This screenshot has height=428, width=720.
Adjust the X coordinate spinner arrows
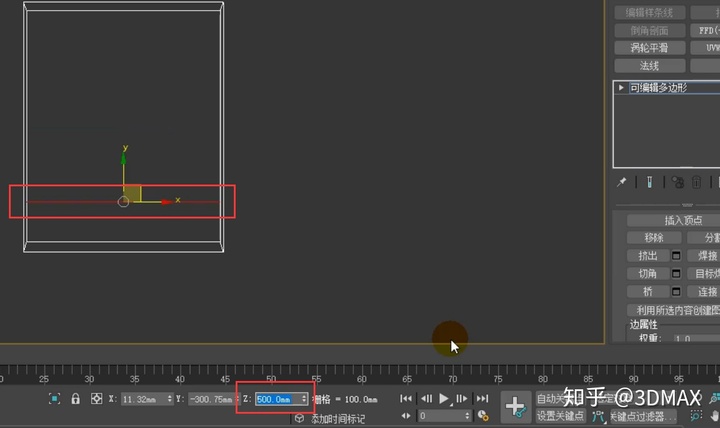(169, 400)
